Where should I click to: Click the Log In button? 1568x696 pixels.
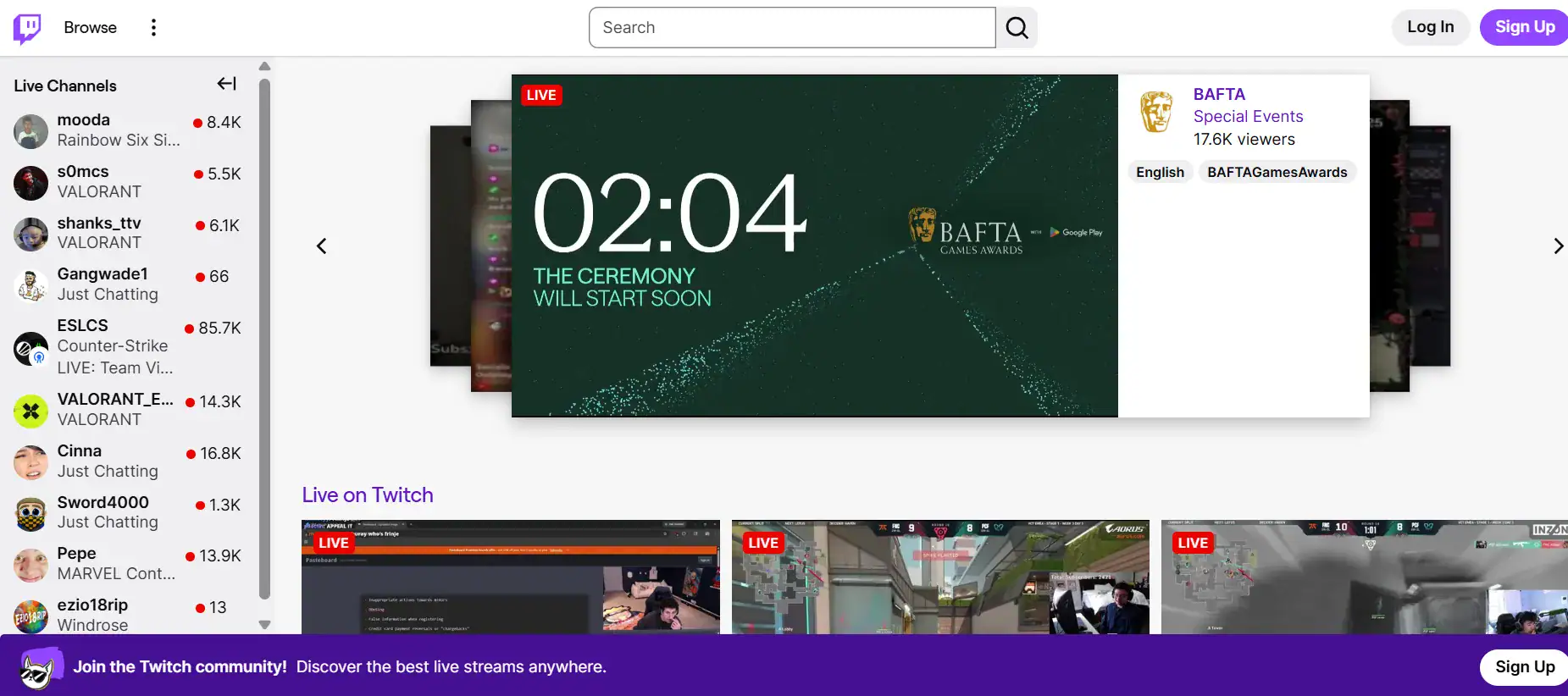pos(1430,27)
